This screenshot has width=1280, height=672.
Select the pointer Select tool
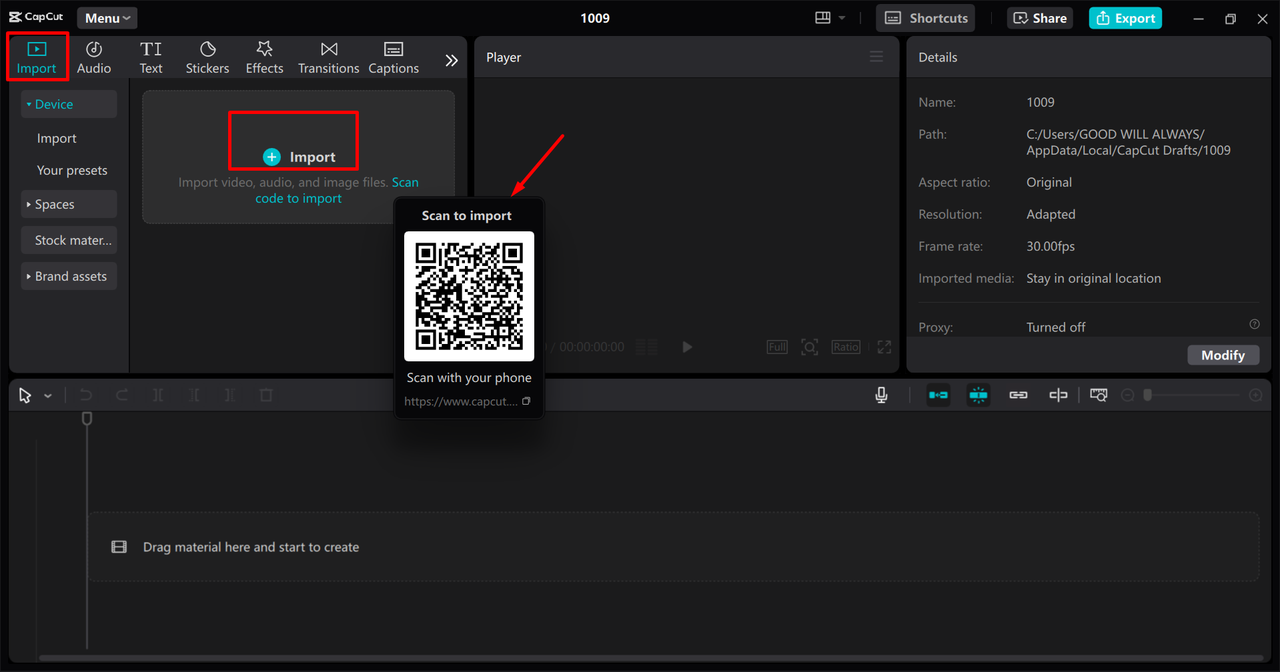25,396
